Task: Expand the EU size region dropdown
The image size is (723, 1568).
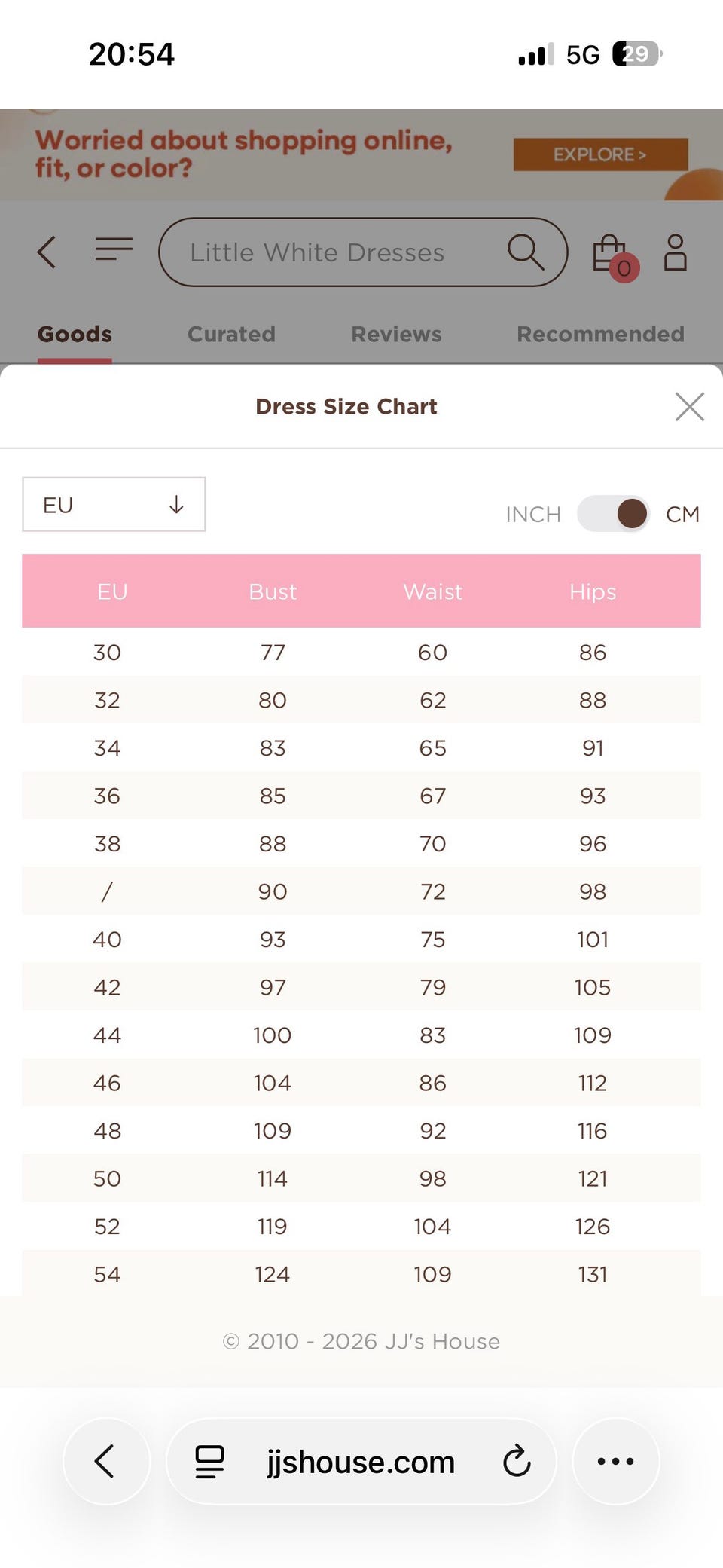Action: pos(114,504)
